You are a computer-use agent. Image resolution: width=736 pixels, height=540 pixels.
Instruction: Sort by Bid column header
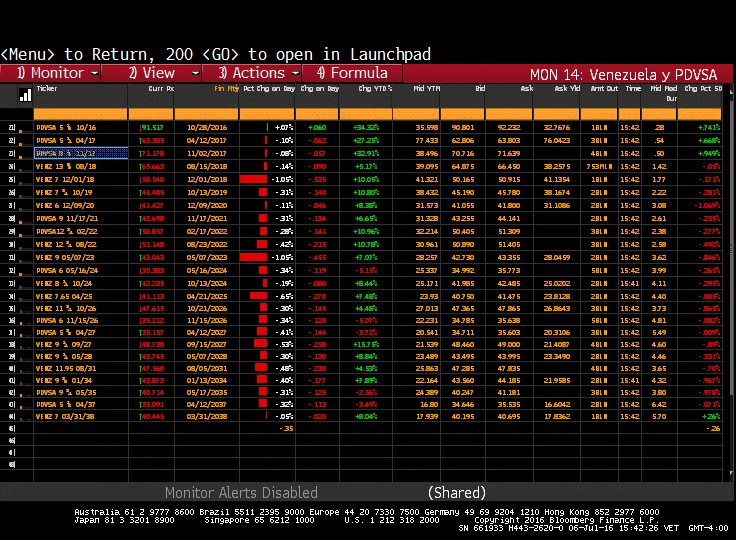480,88
